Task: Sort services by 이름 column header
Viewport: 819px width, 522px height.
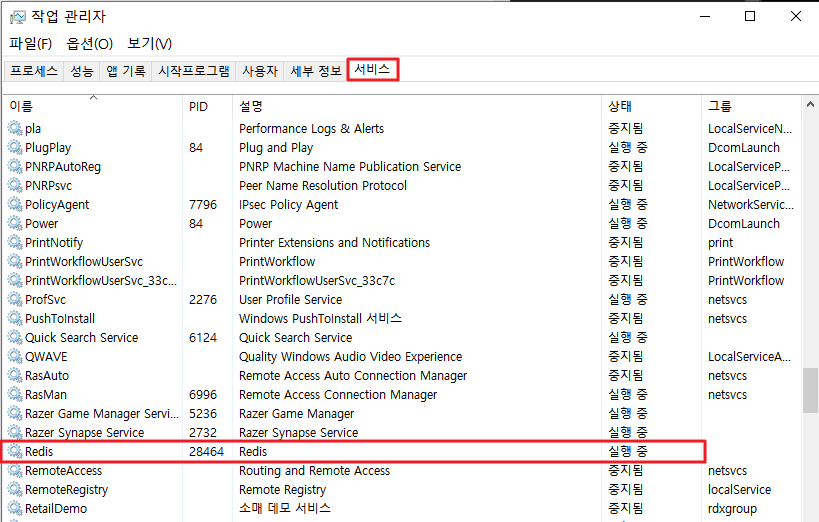Action: pos(93,106)
